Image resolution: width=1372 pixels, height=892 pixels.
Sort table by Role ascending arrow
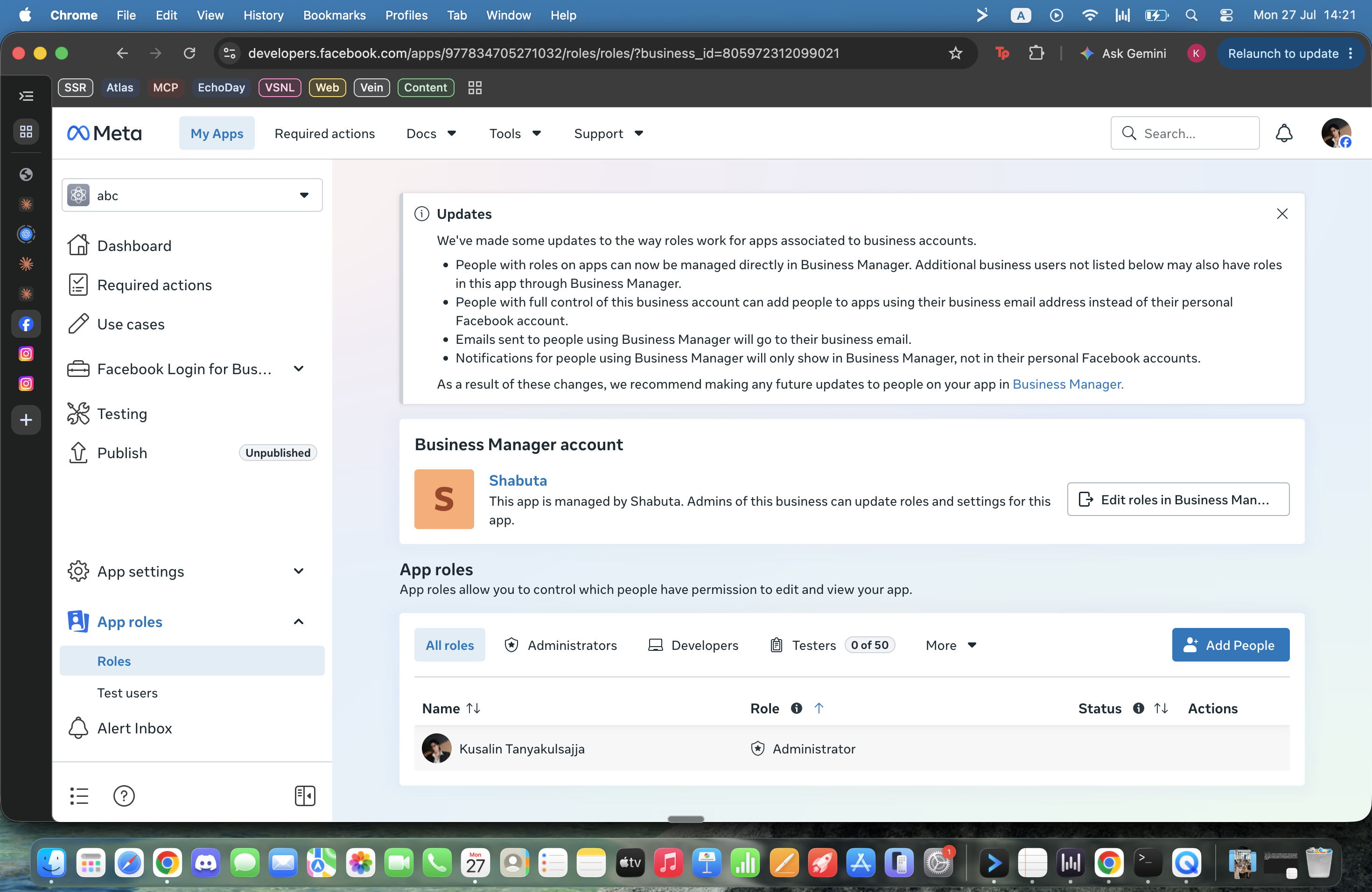[x=819, y=708]
